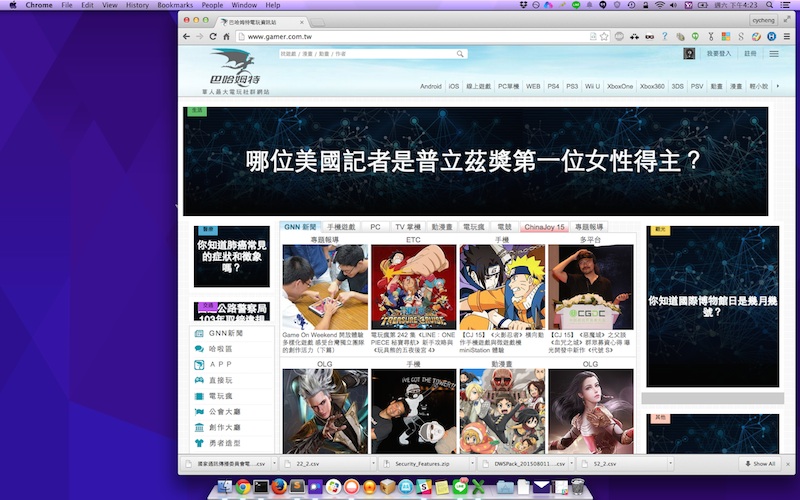Expand dropdown for the 52_2.csv download
Screen dimensions: 800x500
pos(670,464)
